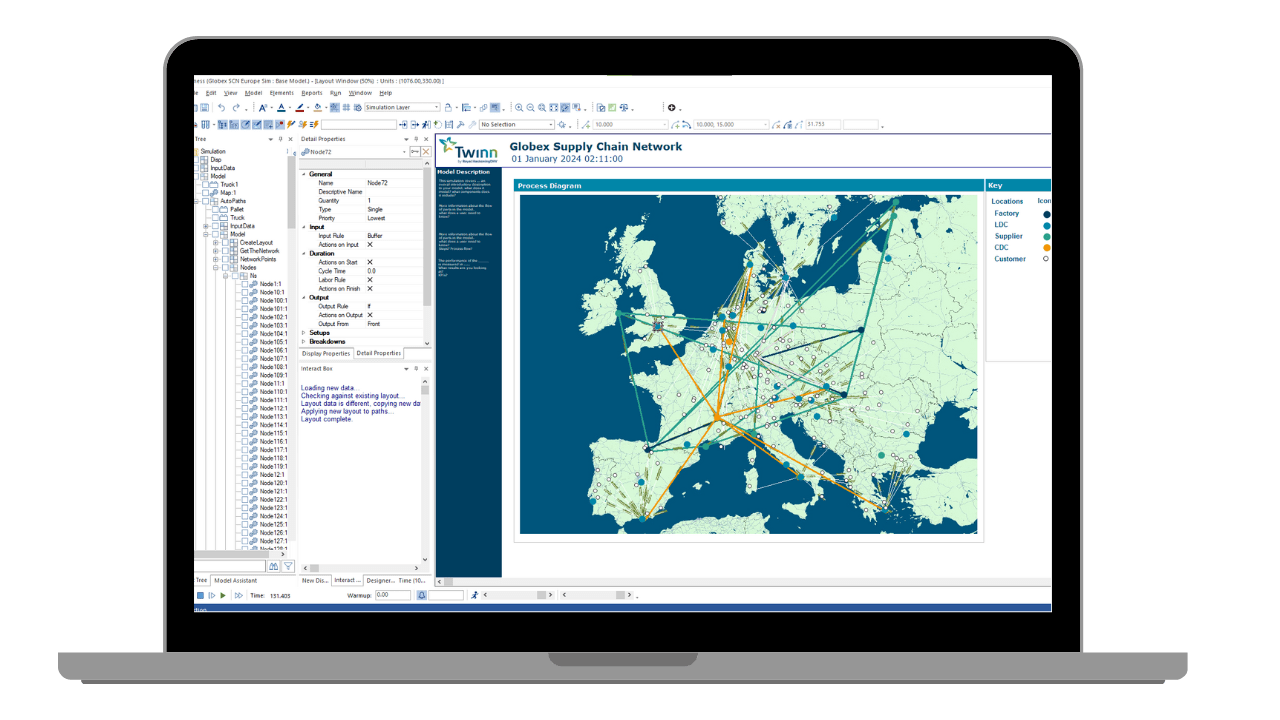Click the funnel filter icon below the tree
The image size is (1280, 720).
coord(288,566)
